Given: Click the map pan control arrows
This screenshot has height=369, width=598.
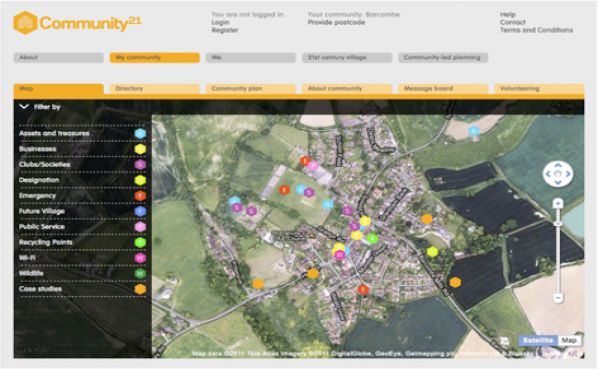Looking at the screenshot, I should 558,174.
